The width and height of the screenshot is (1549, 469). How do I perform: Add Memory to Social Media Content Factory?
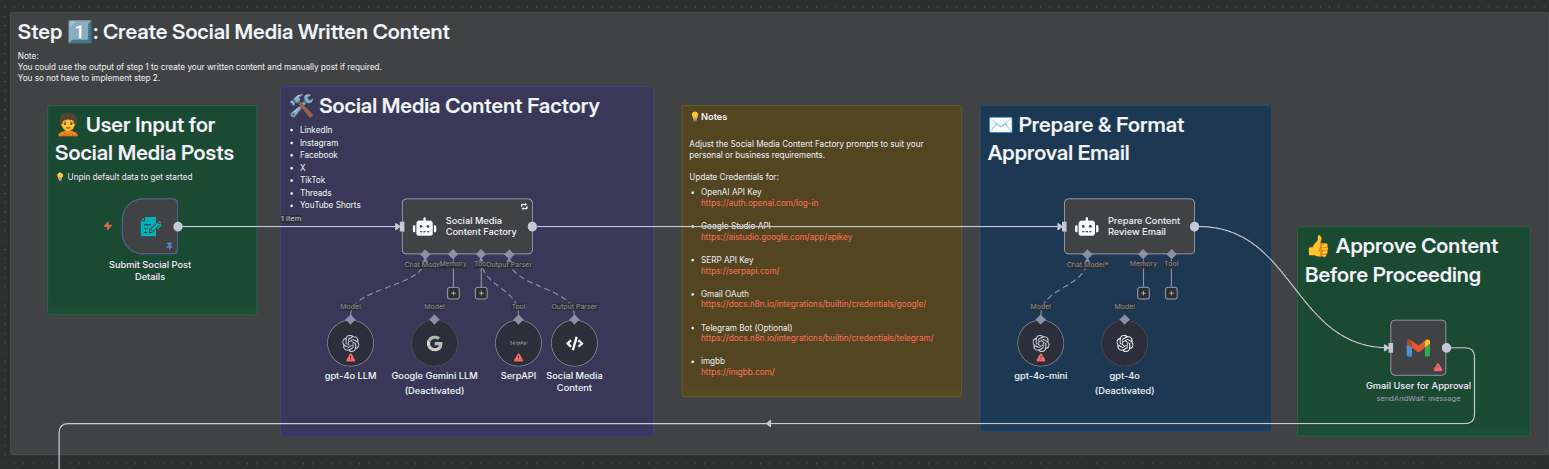click(x=453, y=293)
